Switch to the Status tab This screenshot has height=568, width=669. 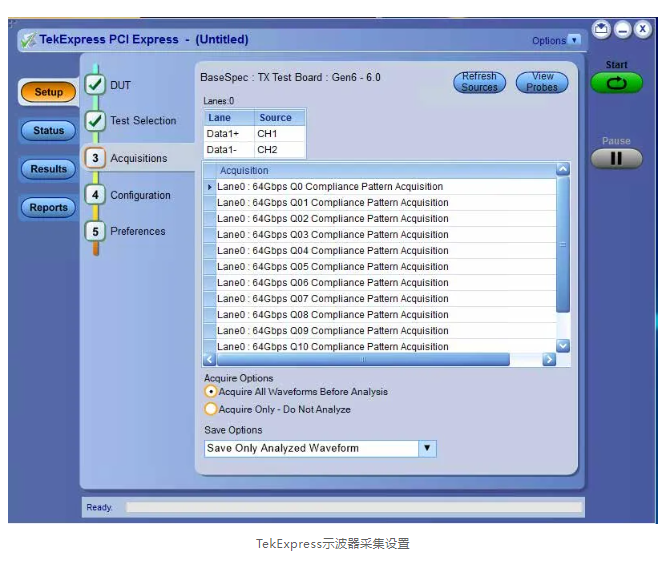48,131
